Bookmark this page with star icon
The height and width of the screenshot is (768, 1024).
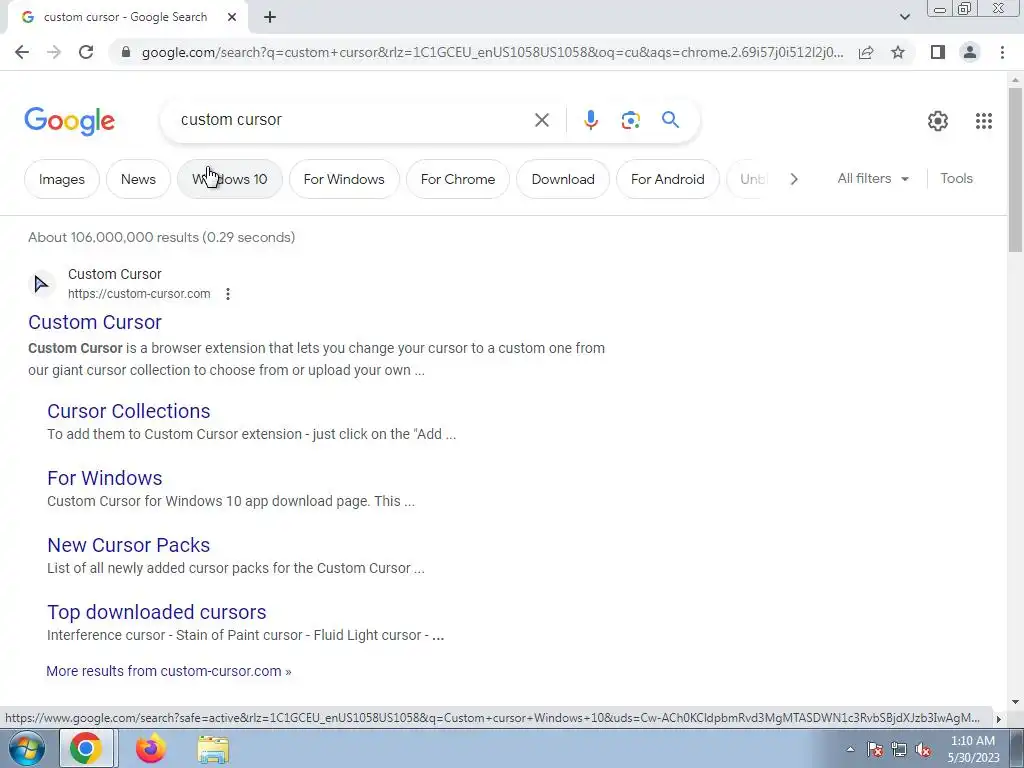click(x=898, y=52)
